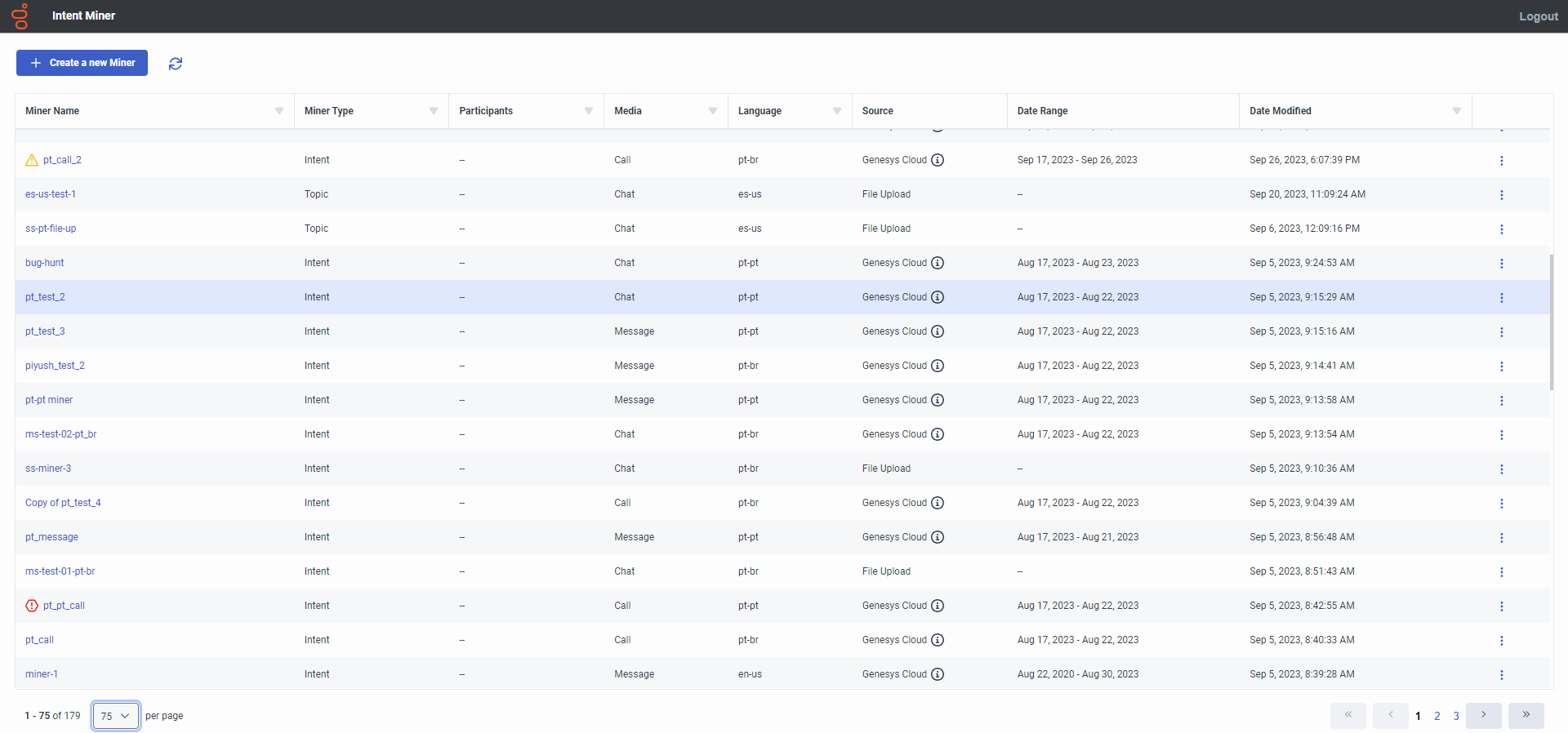Screen dimensions: 1568x733
Task: Open the piyush_test_2 miner
Action: coord(55,366)
